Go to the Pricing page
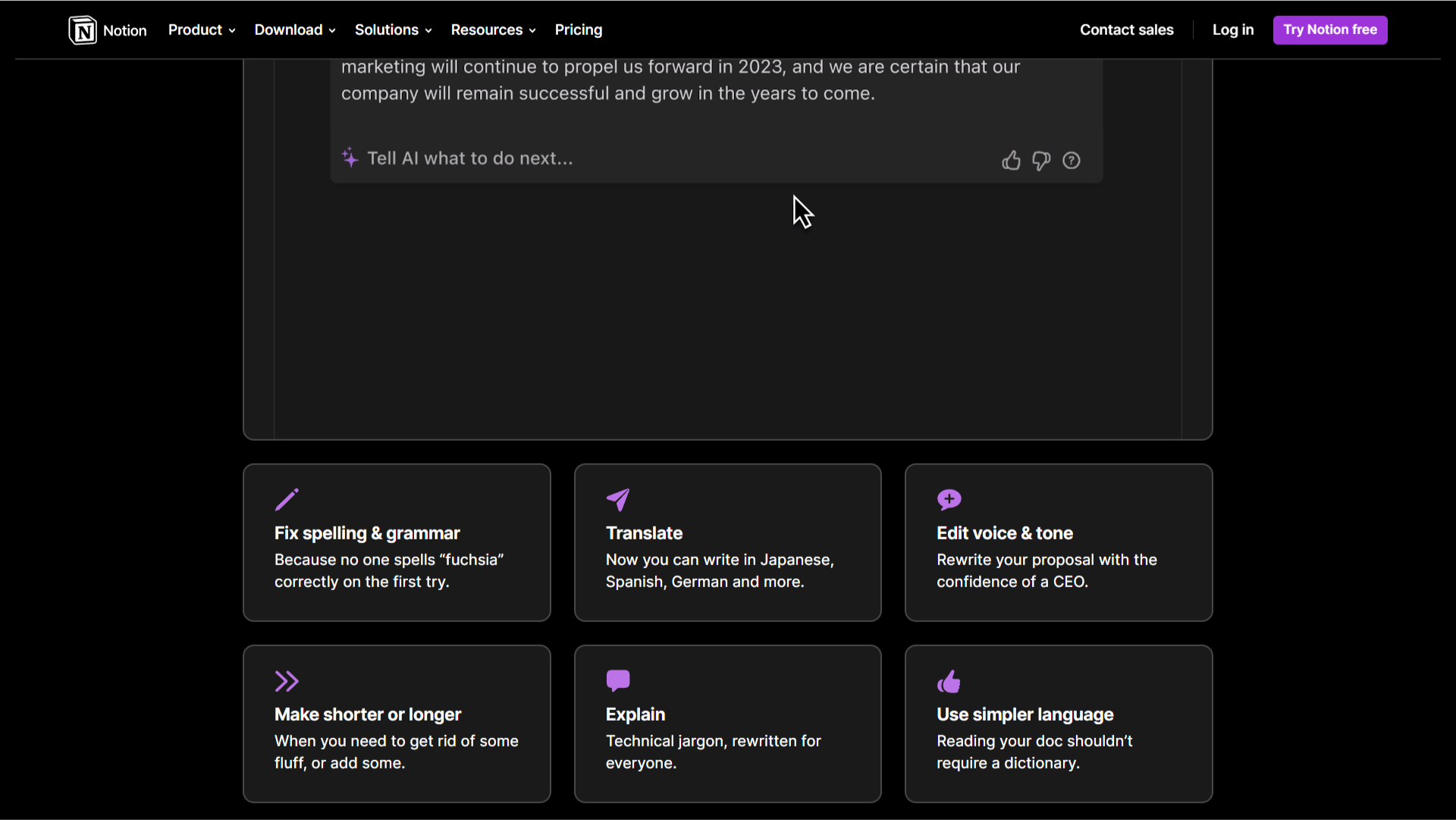Screen dimensions: 1456x820 coord(579,30)
